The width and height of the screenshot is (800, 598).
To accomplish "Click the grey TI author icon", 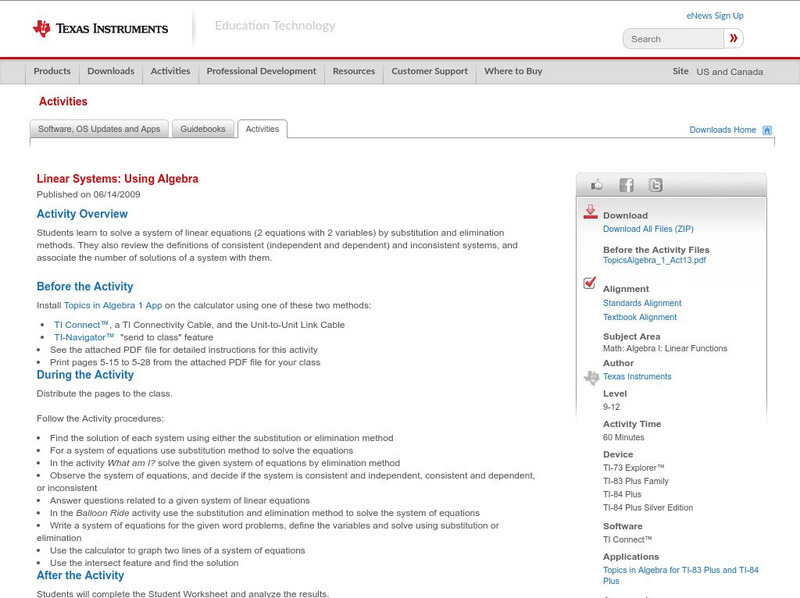I will click(x=591, y=378).
